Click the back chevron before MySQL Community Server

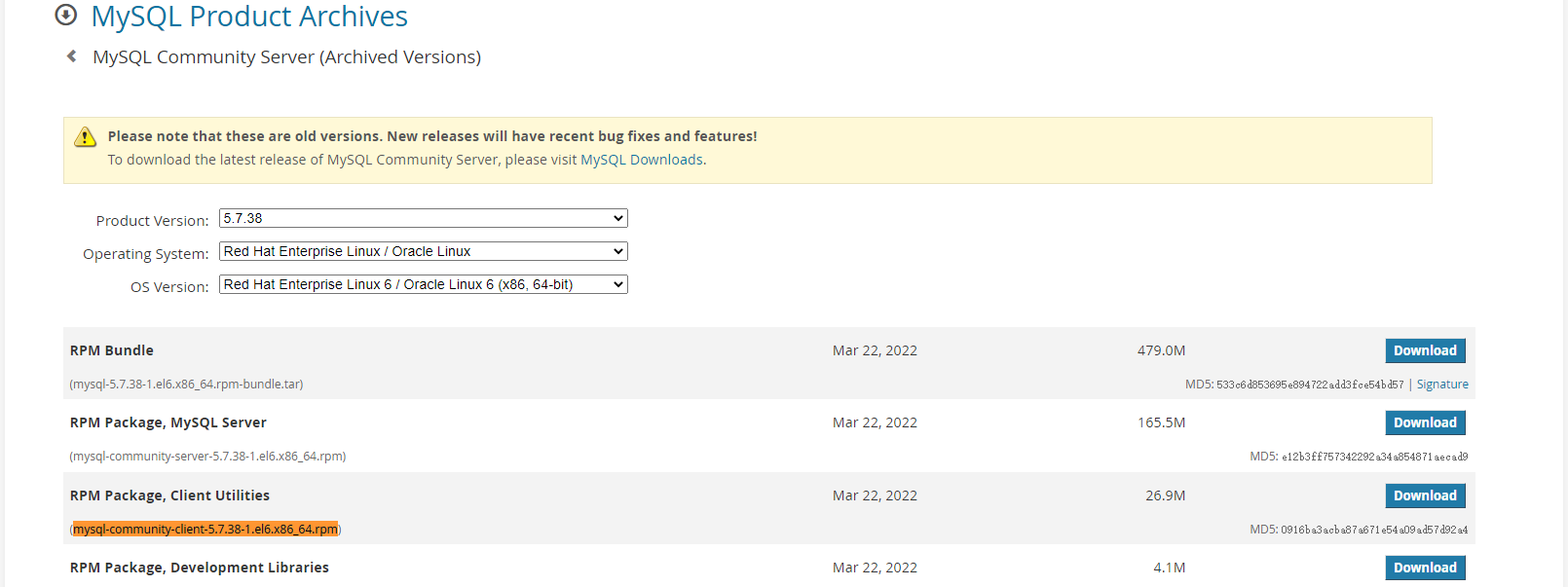[71, 56]
